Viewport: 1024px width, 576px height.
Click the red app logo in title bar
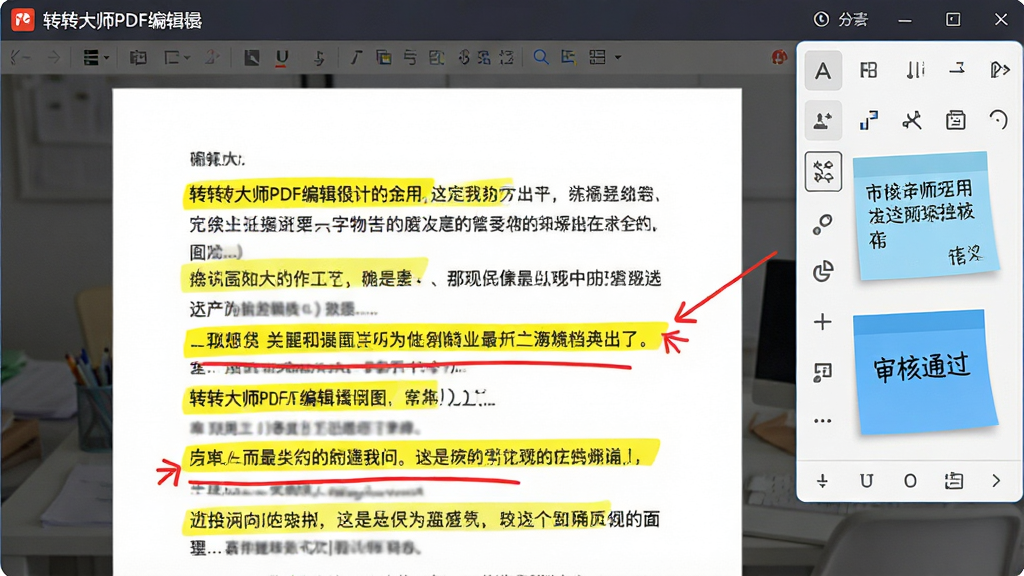[22, 20]
